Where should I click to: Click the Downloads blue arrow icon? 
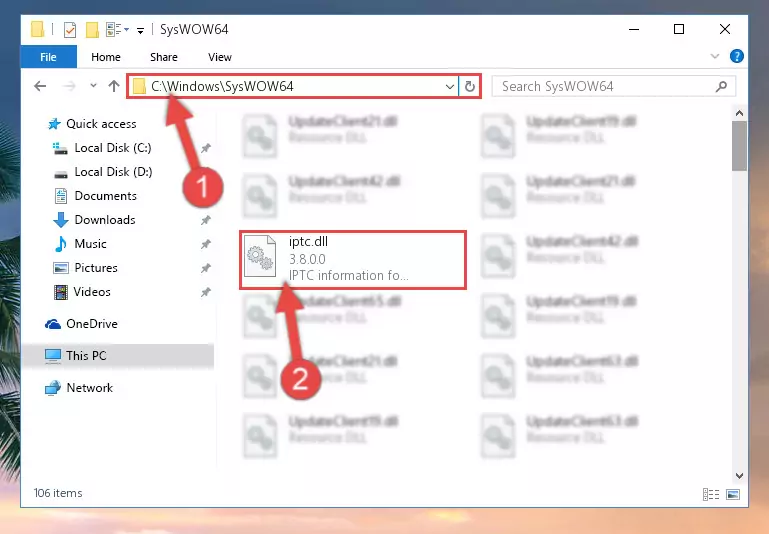click(60, 220)
